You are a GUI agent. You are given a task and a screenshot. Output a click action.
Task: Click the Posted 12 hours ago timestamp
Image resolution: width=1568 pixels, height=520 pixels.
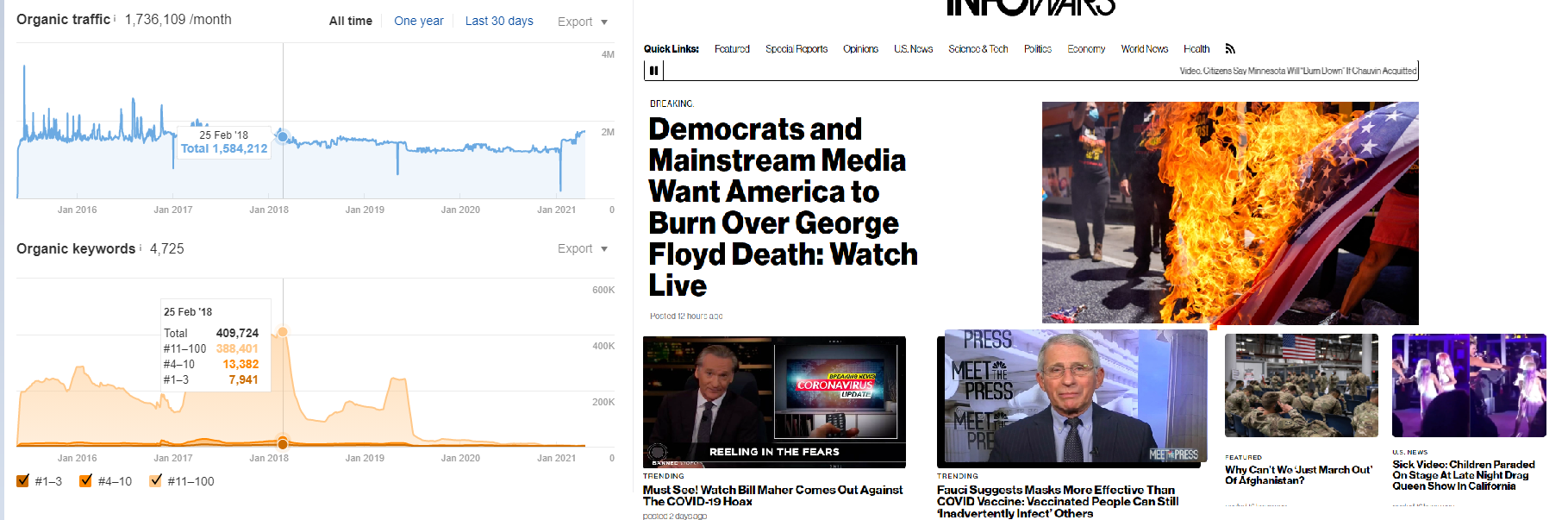686,316
